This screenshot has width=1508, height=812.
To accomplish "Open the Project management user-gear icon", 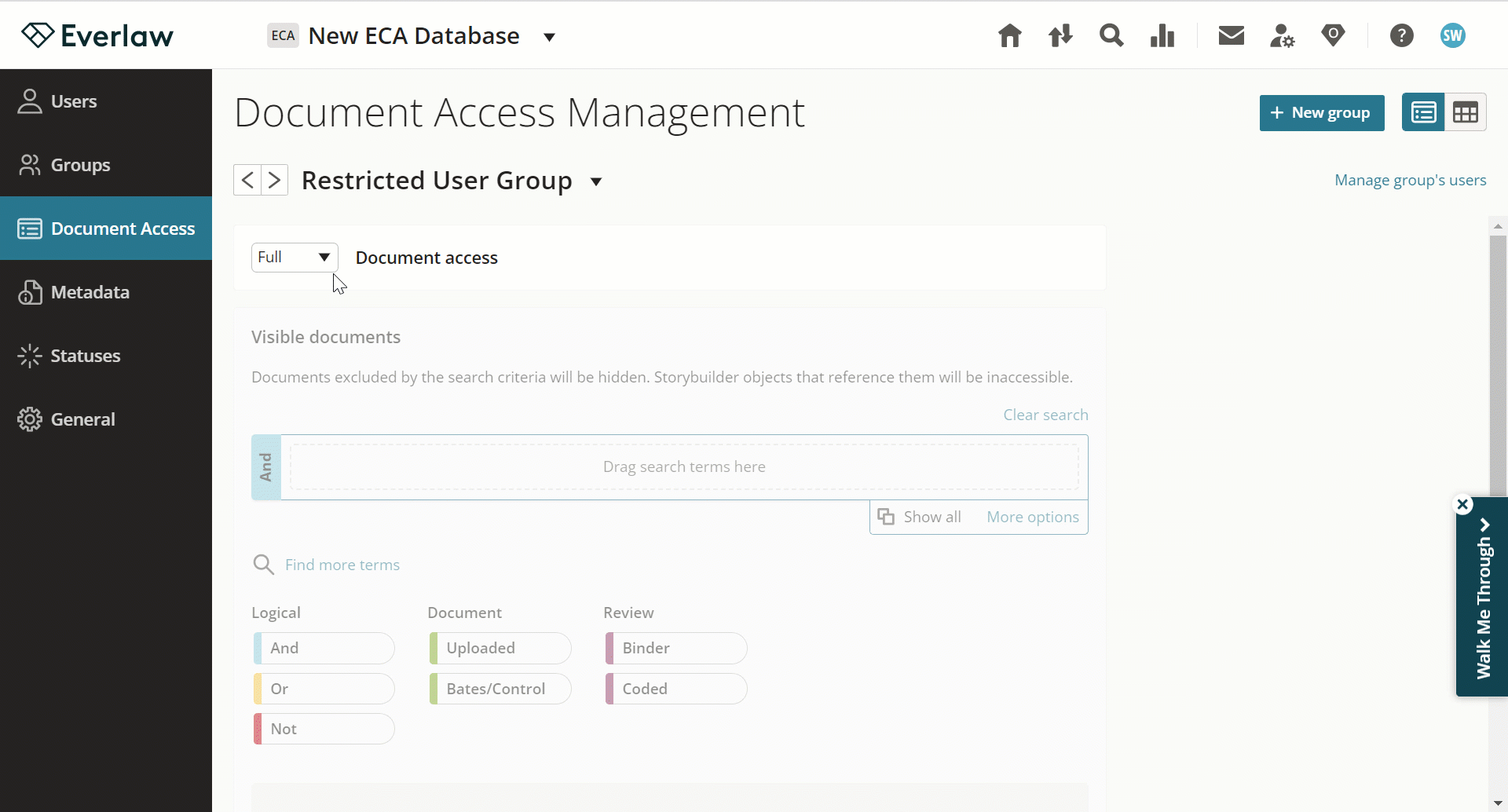I will tap(1283, 35).
